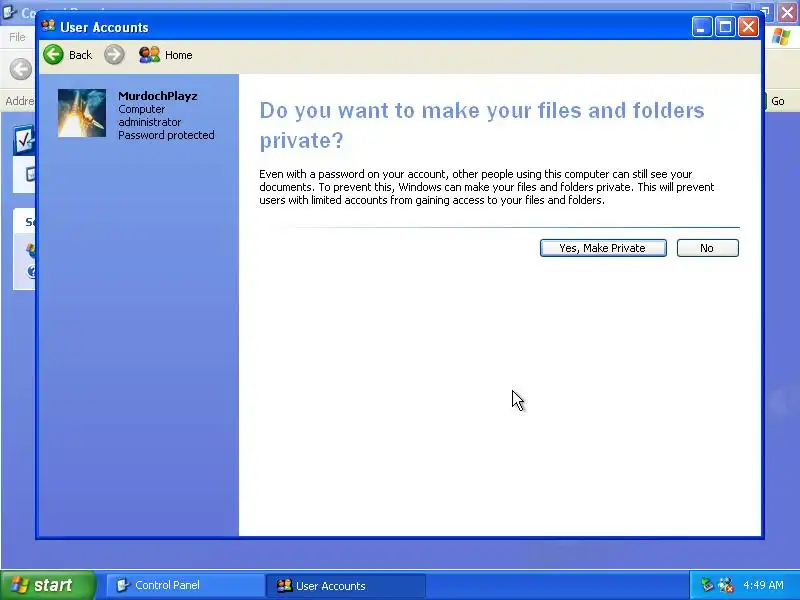
Task: Click the grayed Forward arrow button
Action: coord(114,55)
